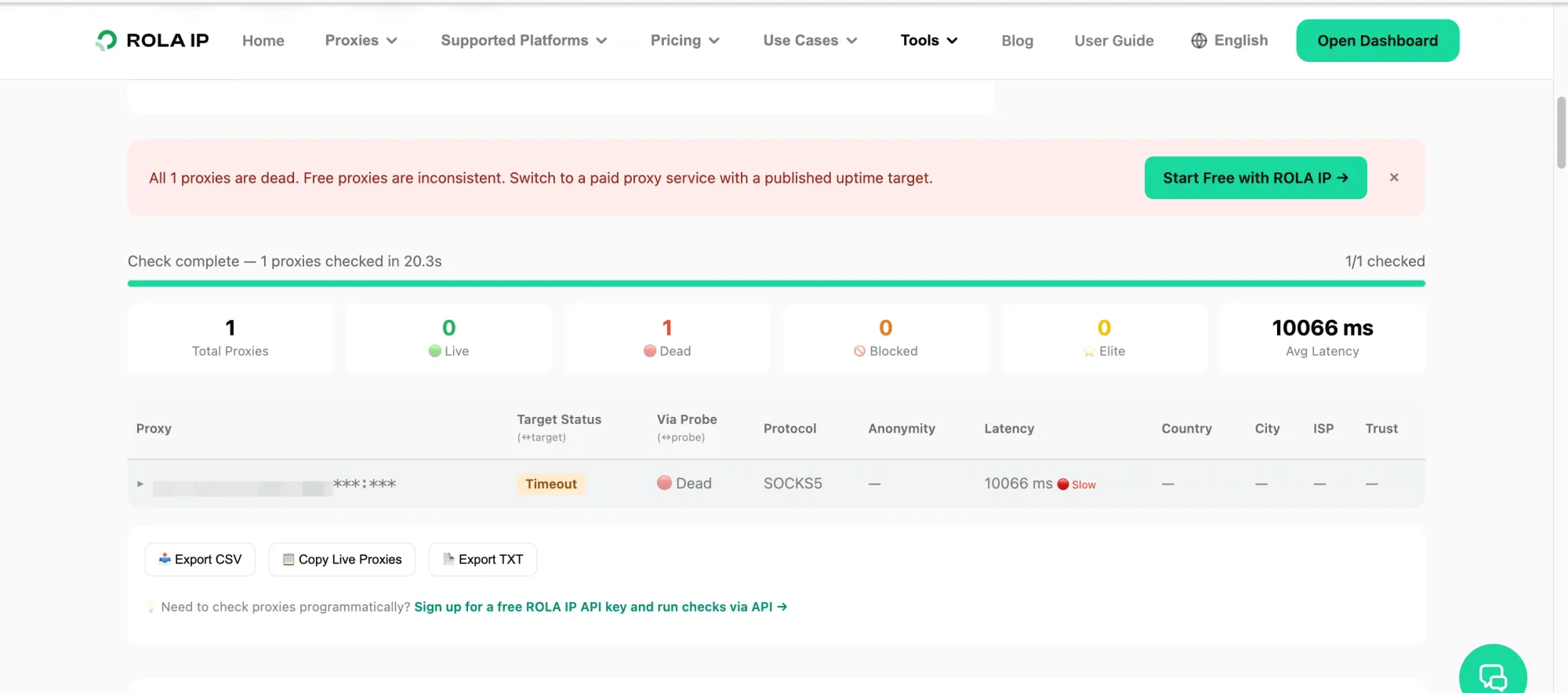Copy Live Proxies to clipboard
This screenshot has height=693, width=1568.
pyautogui.click(x=342, y=560)
